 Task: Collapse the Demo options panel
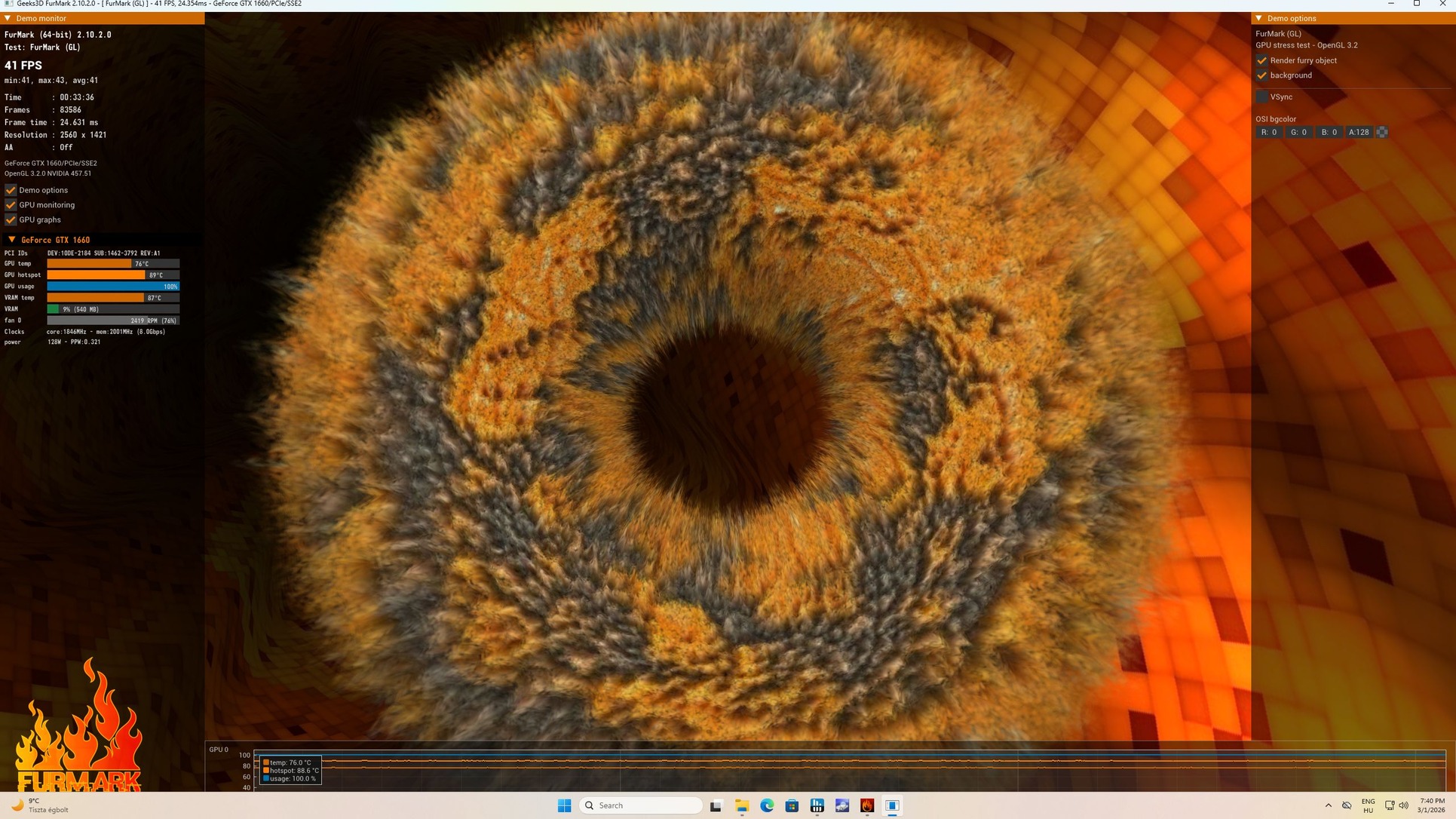pos(1258,18)
